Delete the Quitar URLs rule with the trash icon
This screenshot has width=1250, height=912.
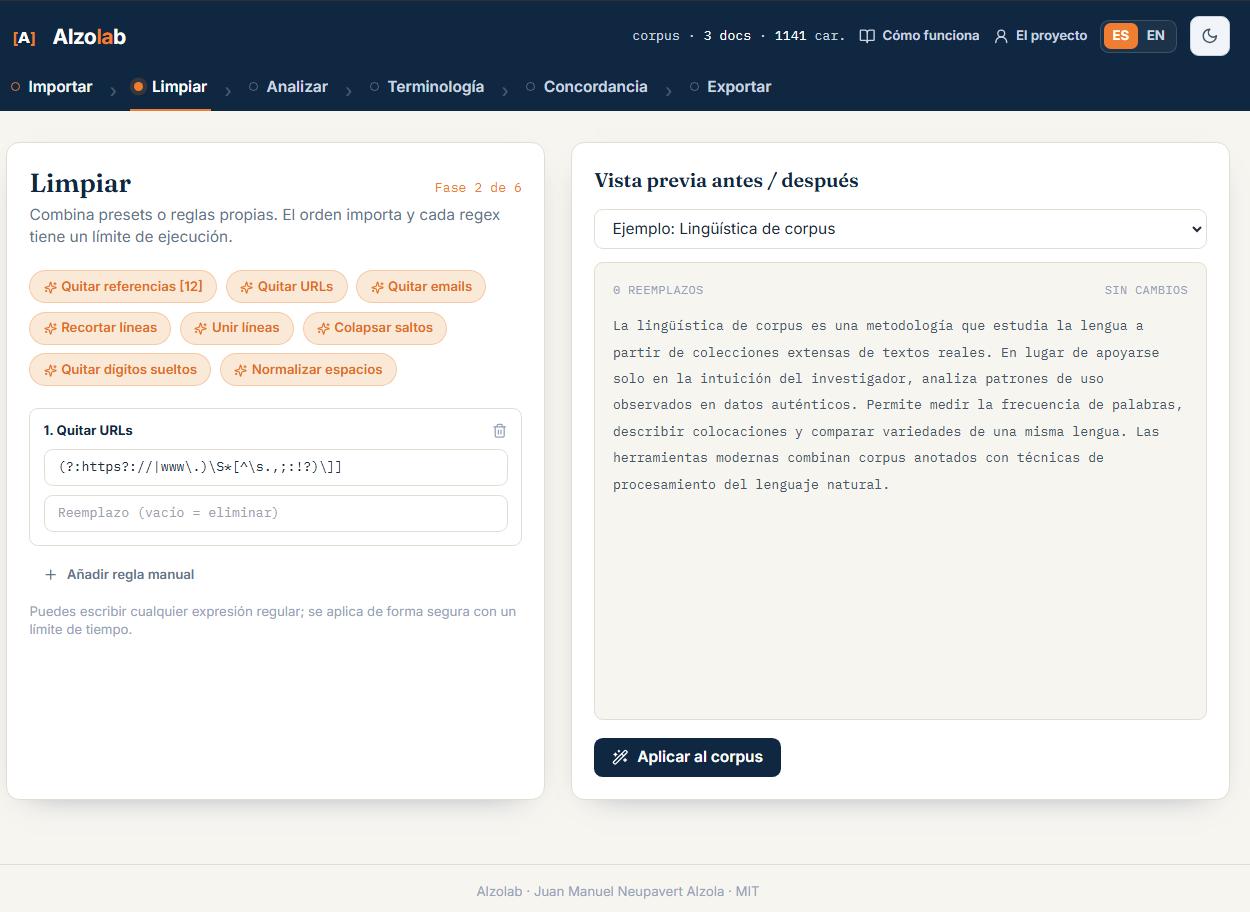(500, 430)
